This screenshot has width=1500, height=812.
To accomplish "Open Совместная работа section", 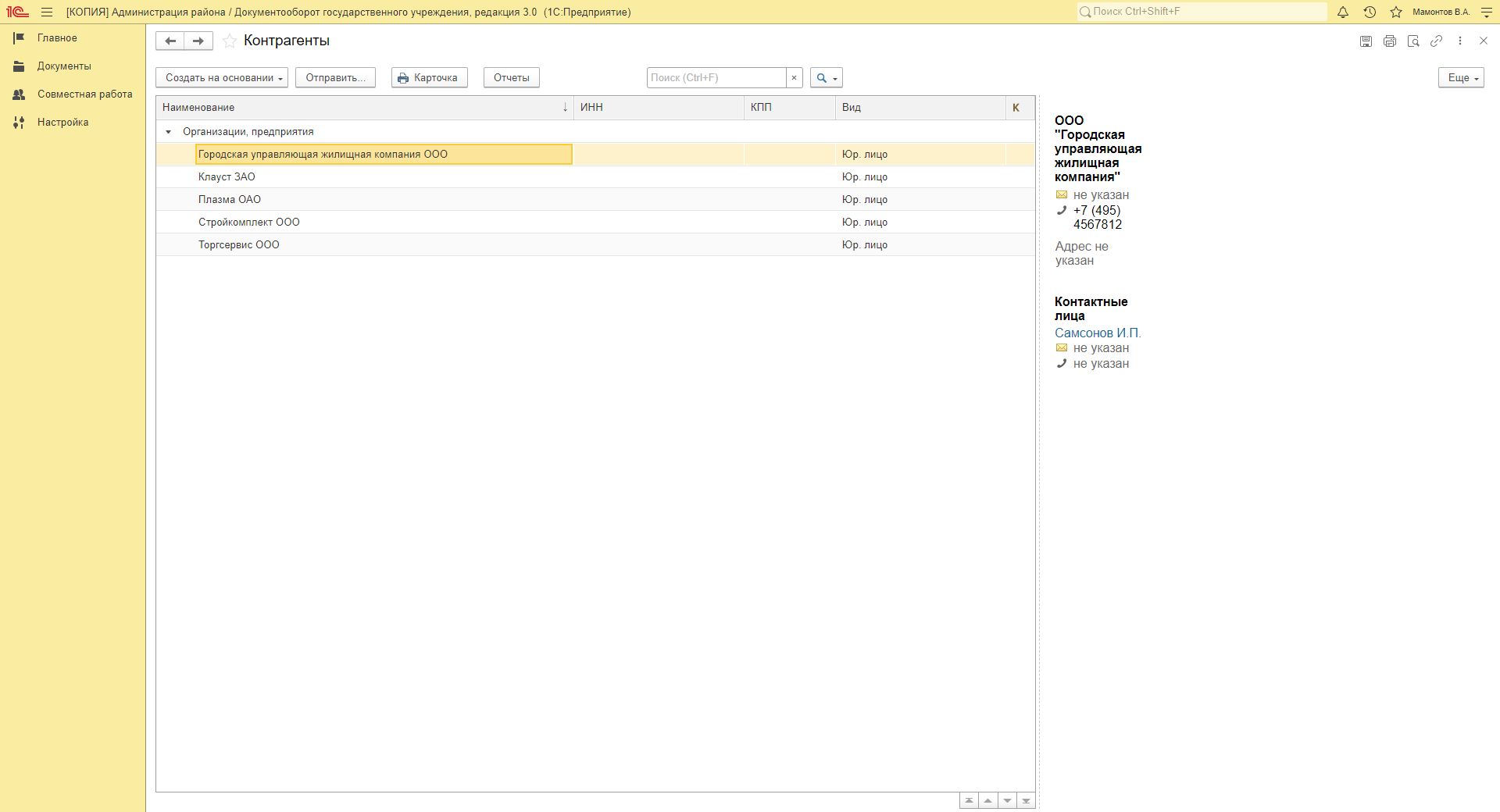I will point(84,94).
